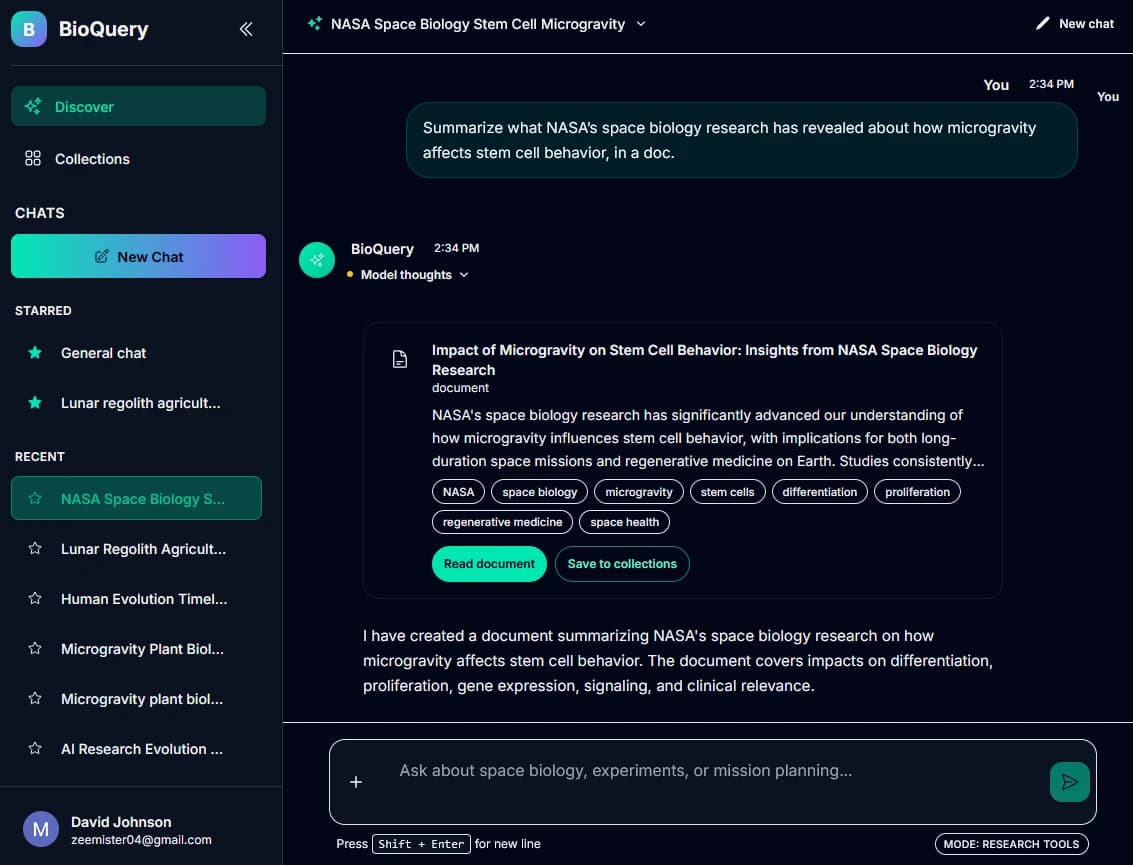Click the plus attachment icon in input
Image resolution: width=1133 pixels, height=865 pixels.
click(x=356, y=782)
